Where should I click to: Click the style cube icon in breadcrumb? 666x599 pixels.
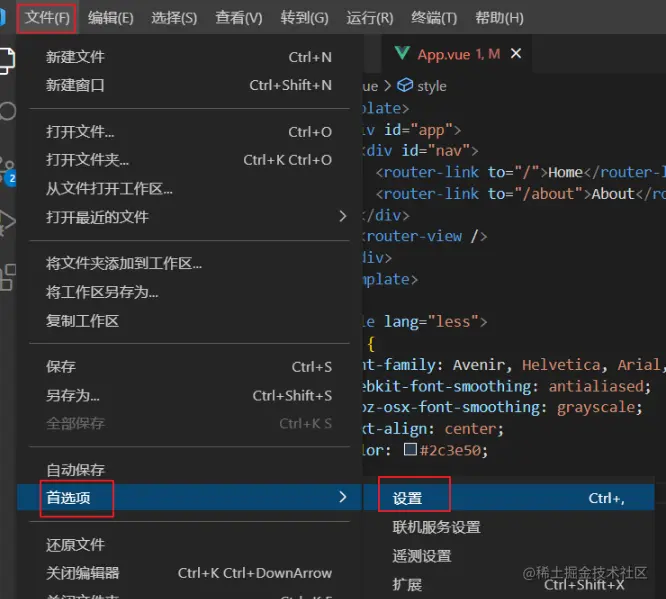click(x=404, y=85)
